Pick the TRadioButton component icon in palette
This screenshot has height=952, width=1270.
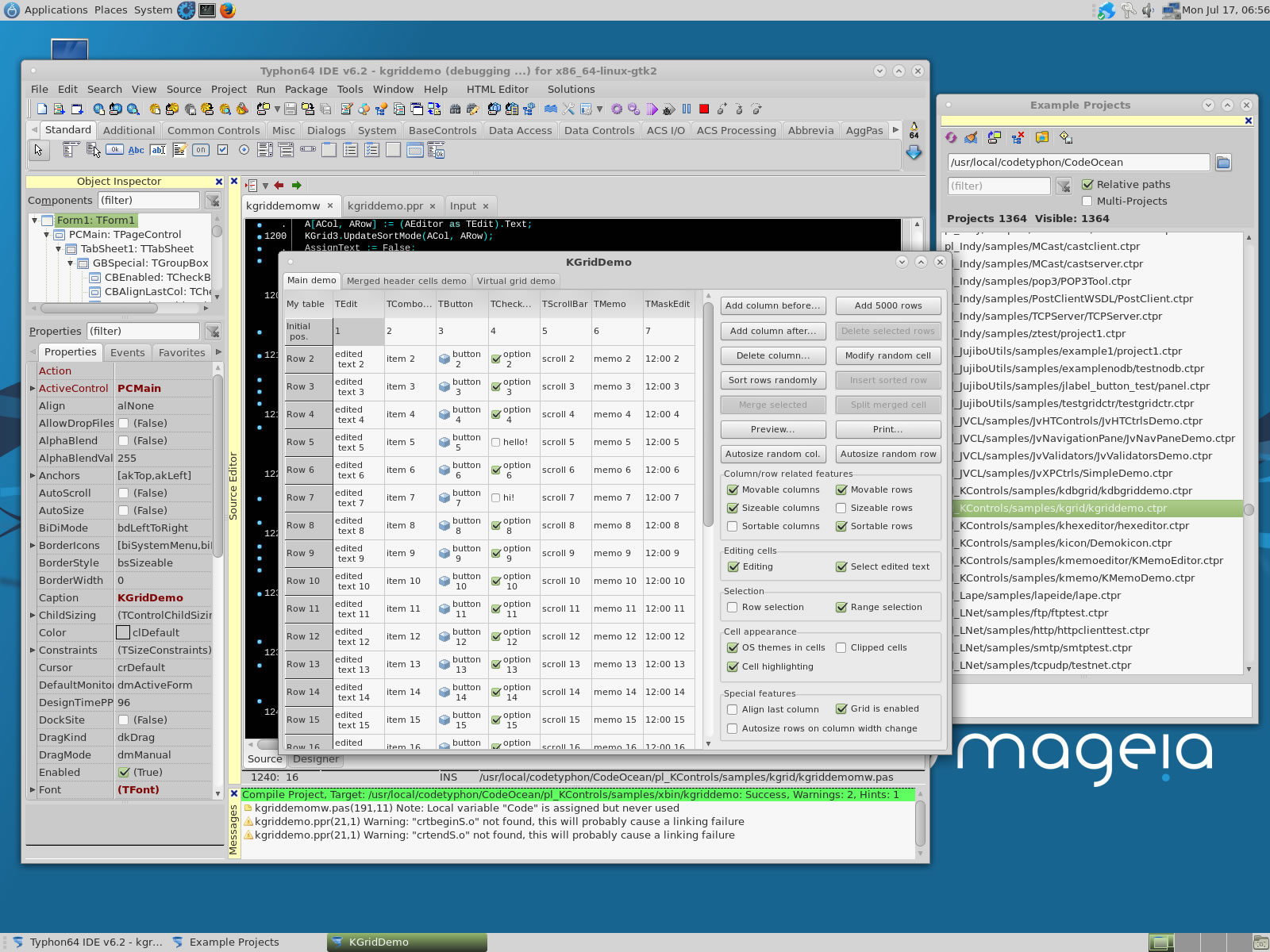tap(244, 150)
